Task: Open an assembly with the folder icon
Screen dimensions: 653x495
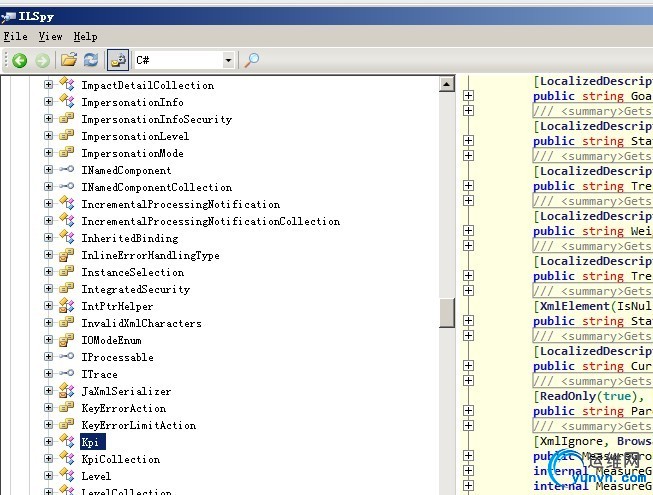Action: [x=69, y=60]
